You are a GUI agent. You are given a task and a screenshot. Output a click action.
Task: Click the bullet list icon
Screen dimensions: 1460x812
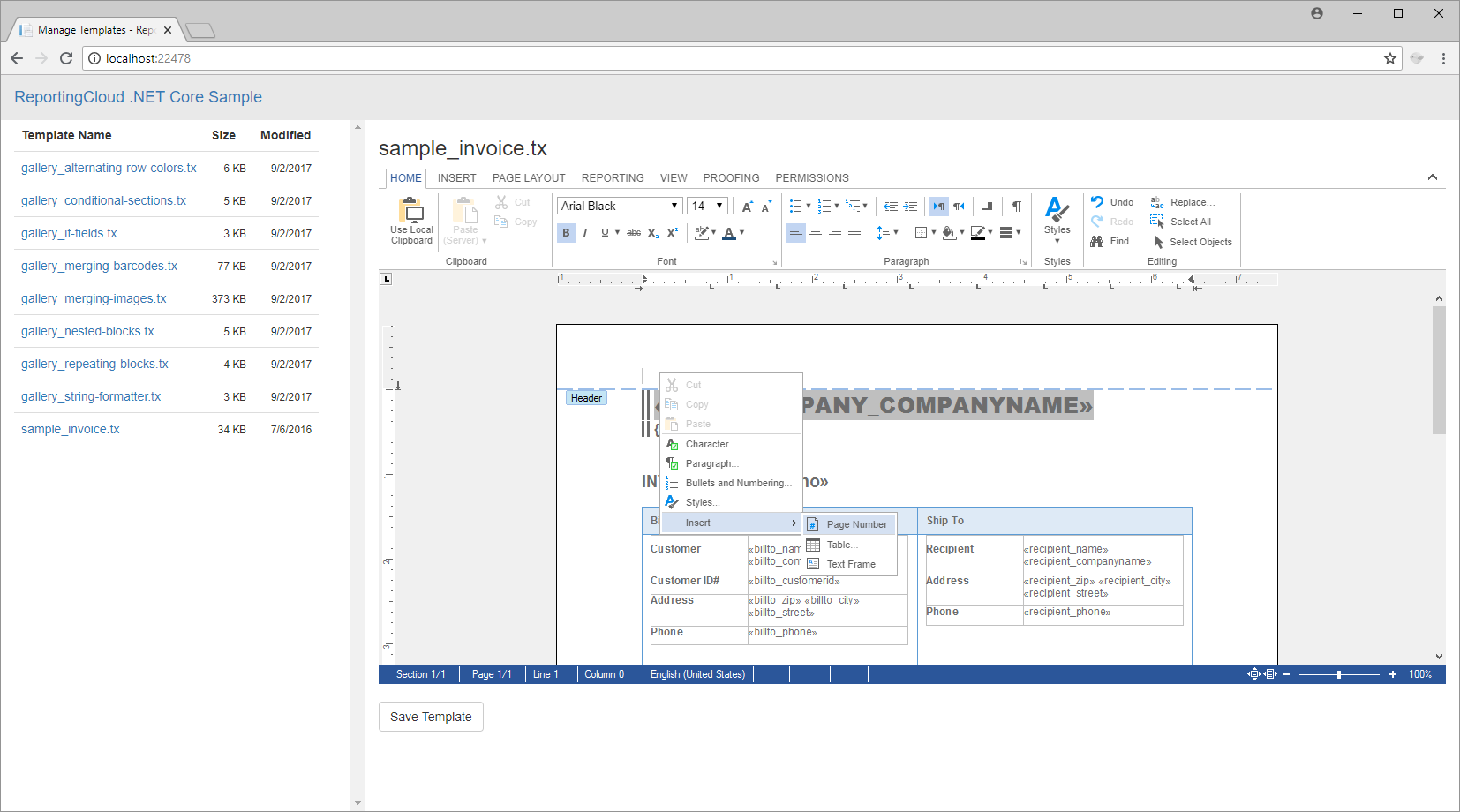pos(795,207)
